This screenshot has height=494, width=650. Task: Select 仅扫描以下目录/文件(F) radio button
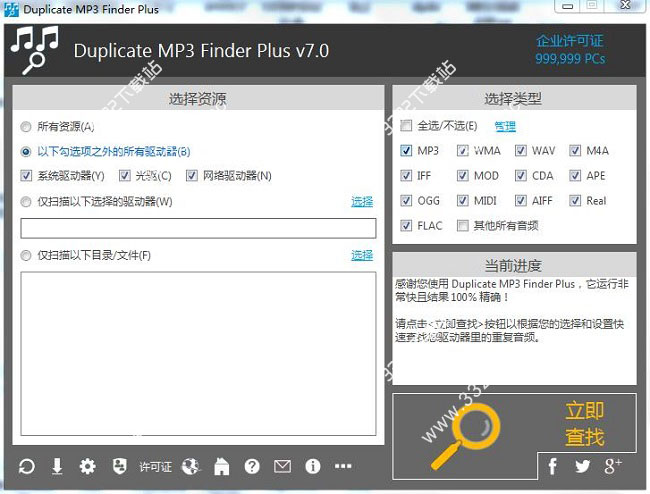(x=26, y=255)
